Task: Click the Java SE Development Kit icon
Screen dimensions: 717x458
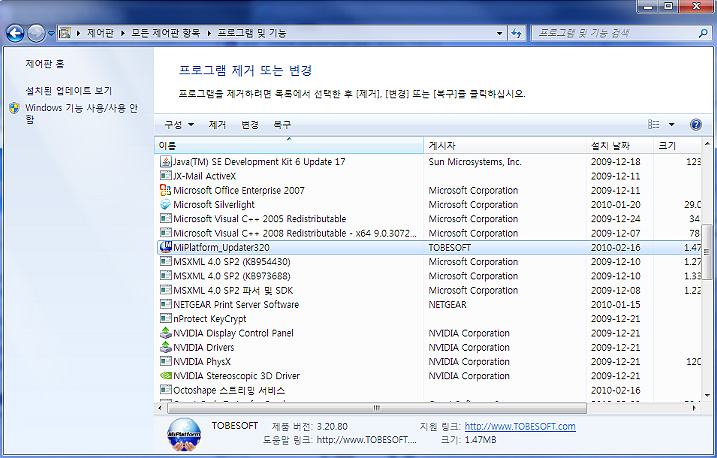Action: (166, 161)
